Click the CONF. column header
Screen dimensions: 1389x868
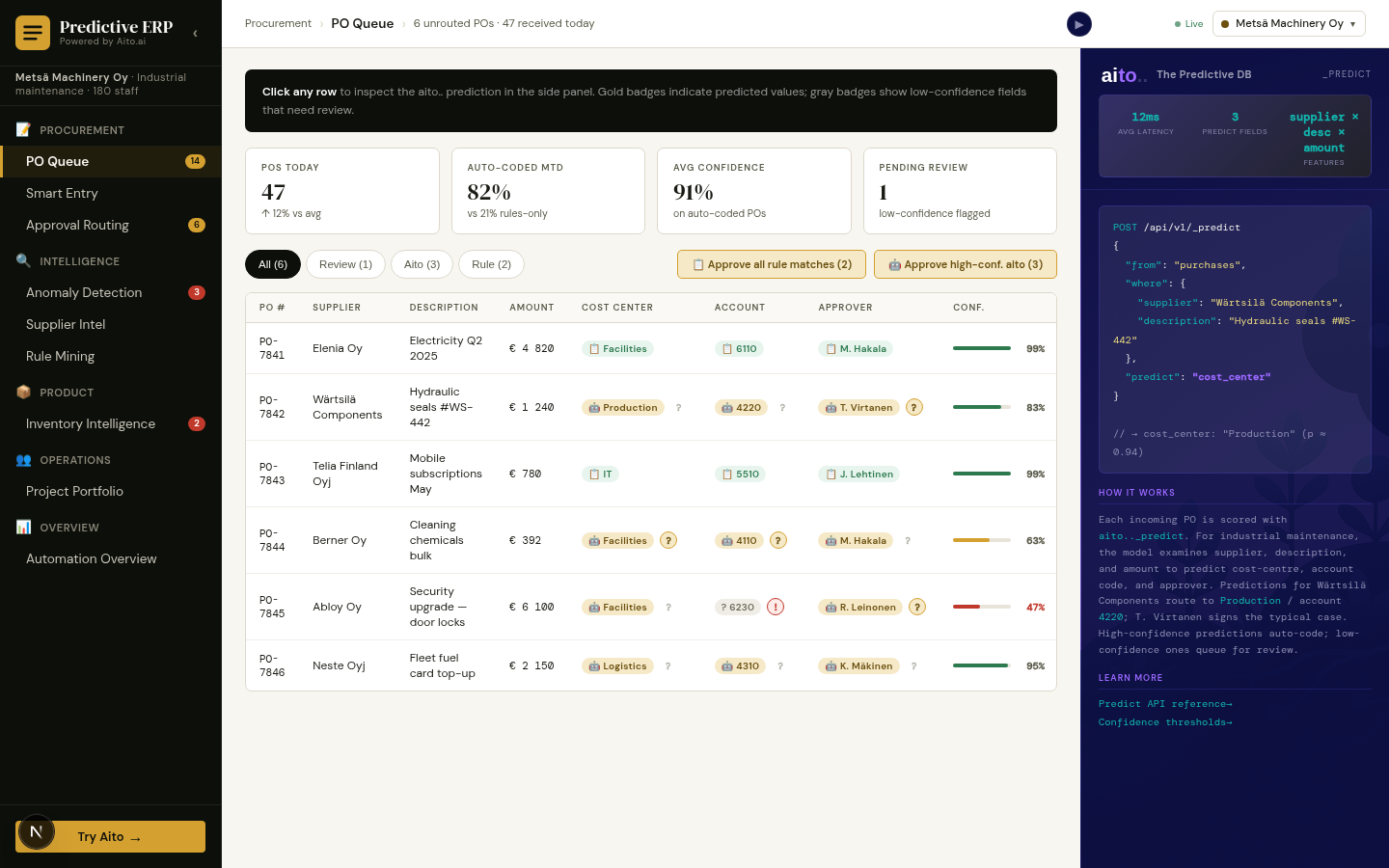pyautogui.click(x=968, y=308)
